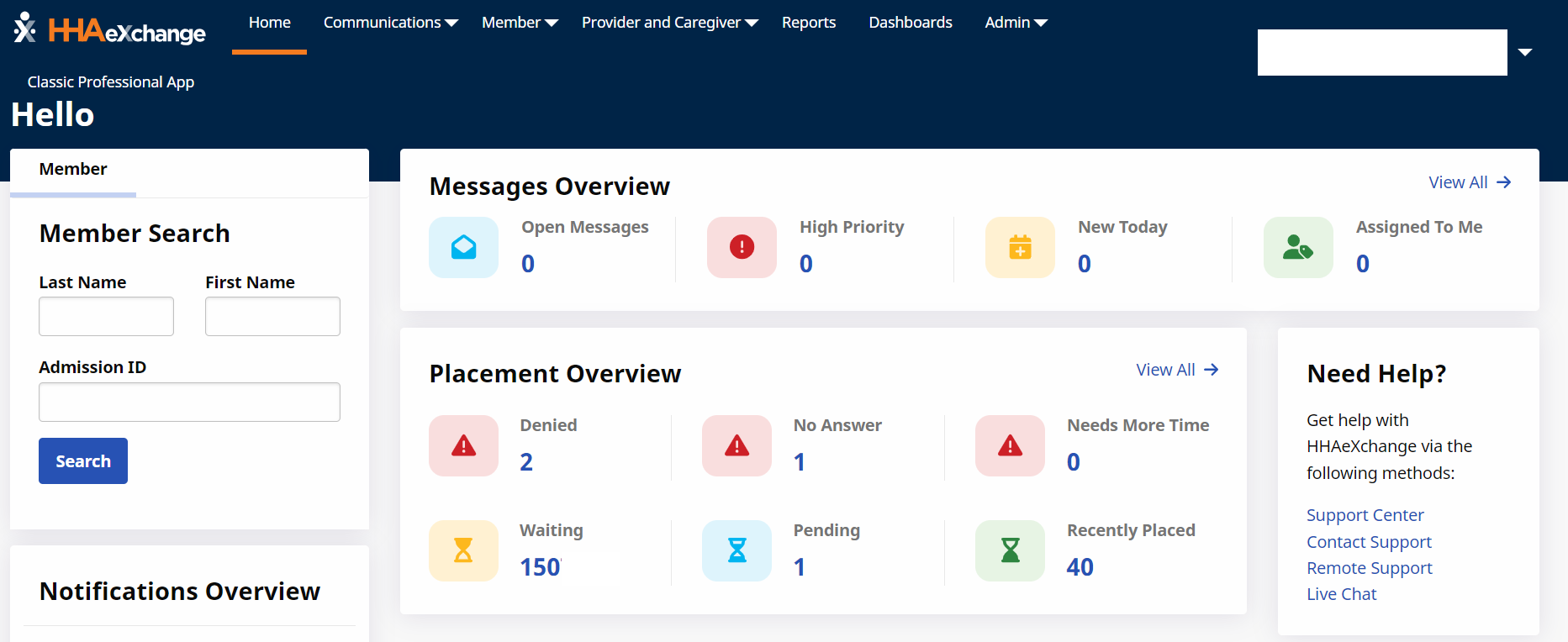Screen dimensions: 1568x642
Task: Select the Member tab in search panel
Action: coord(73,169)
